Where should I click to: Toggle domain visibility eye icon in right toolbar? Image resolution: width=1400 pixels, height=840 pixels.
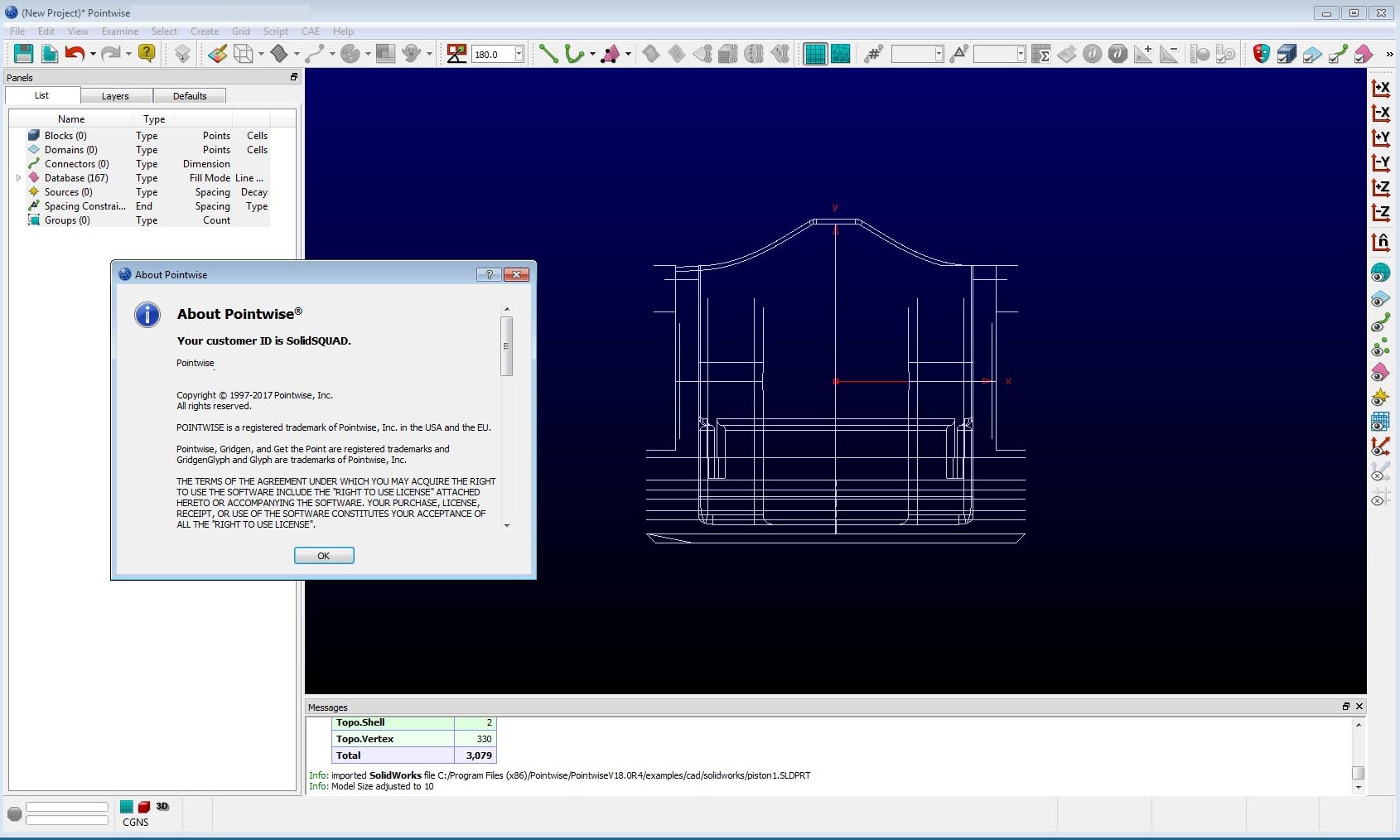coord(1381,298)
